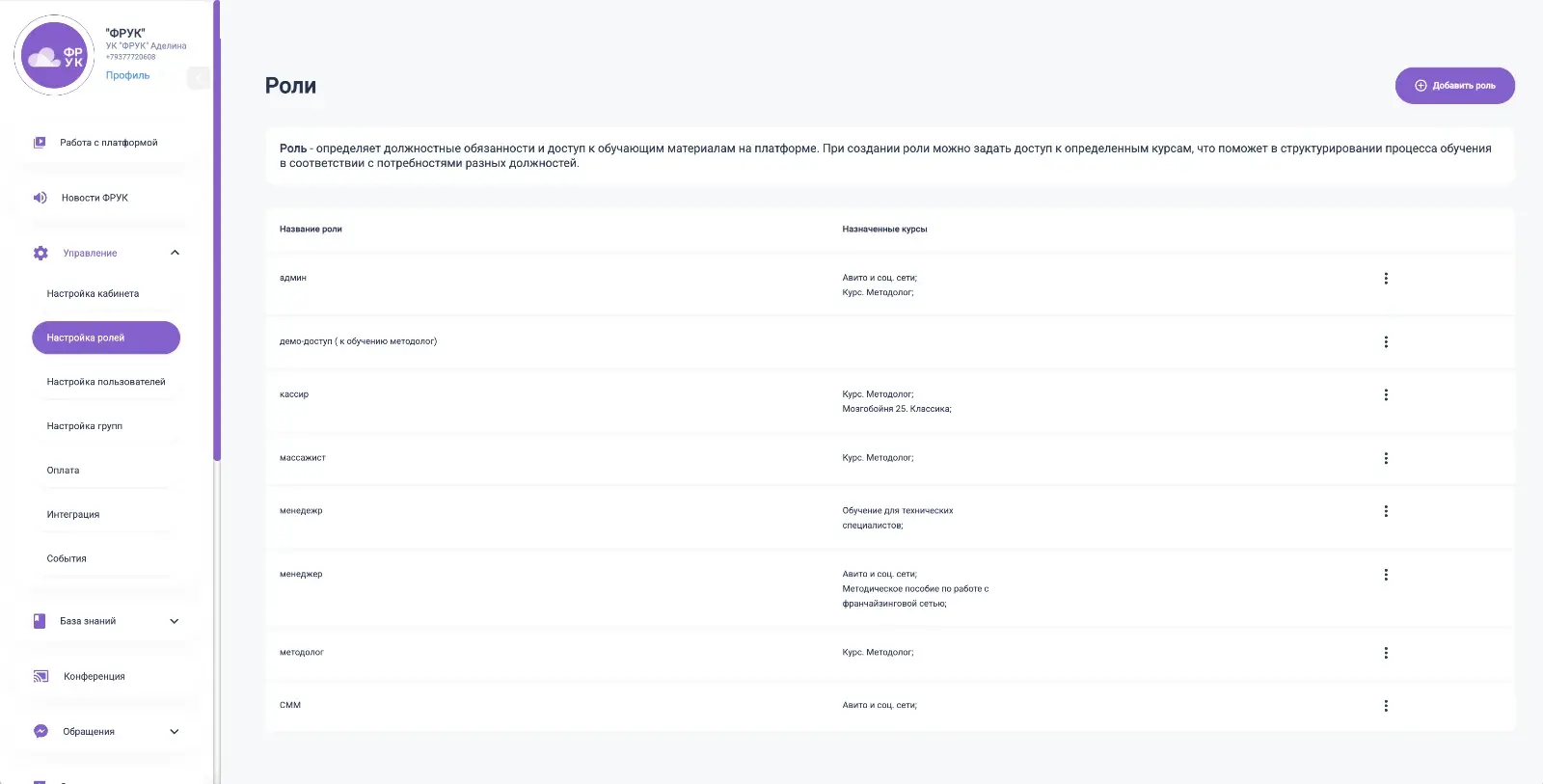Click the play icon beside Работа с платформой
This screenshot has width=1543, height=784.
[40, 143]
